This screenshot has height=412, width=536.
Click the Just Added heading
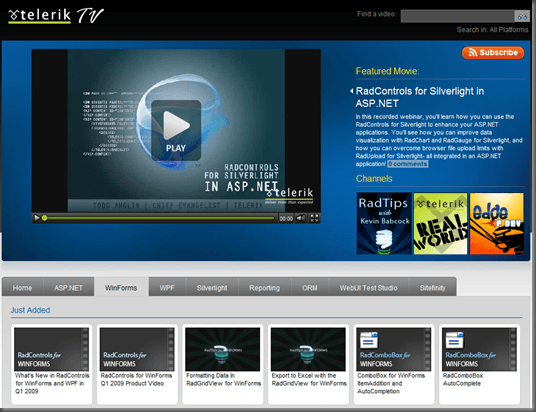(x=30, y=310)
